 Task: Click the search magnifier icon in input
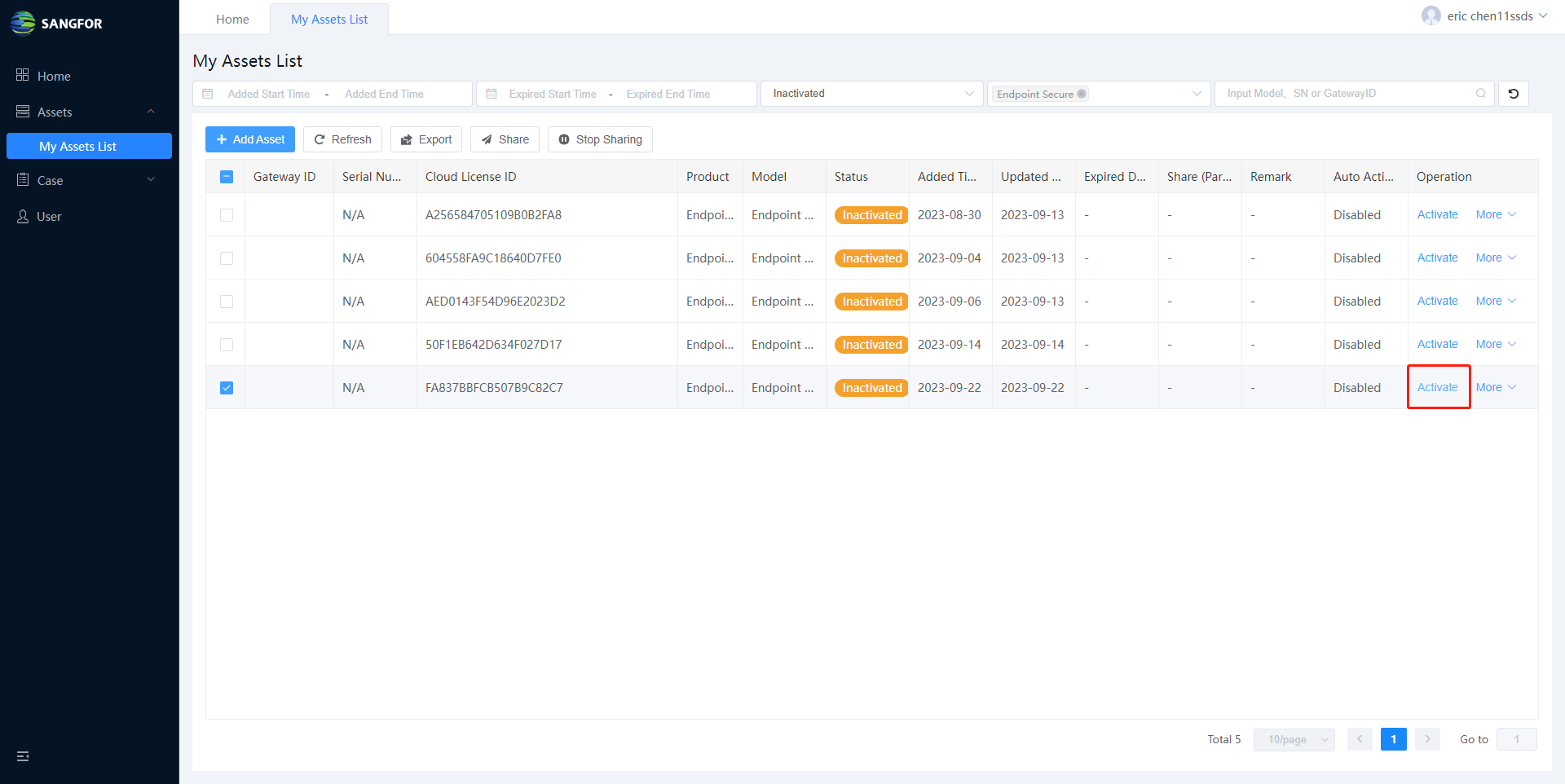click(1480, 94)
